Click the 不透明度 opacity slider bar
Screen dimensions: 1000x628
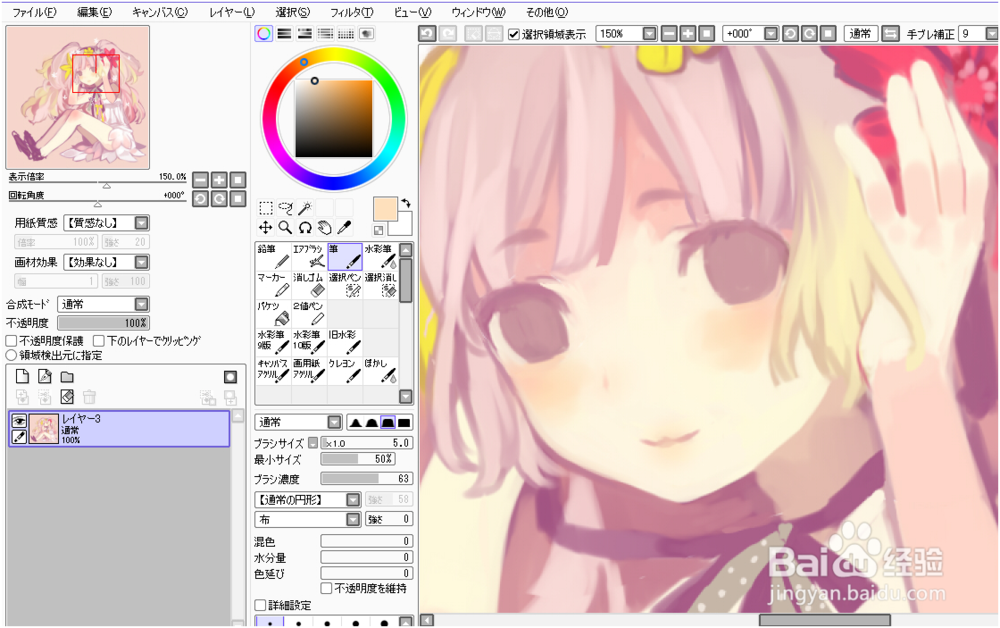tap(103, 323)
